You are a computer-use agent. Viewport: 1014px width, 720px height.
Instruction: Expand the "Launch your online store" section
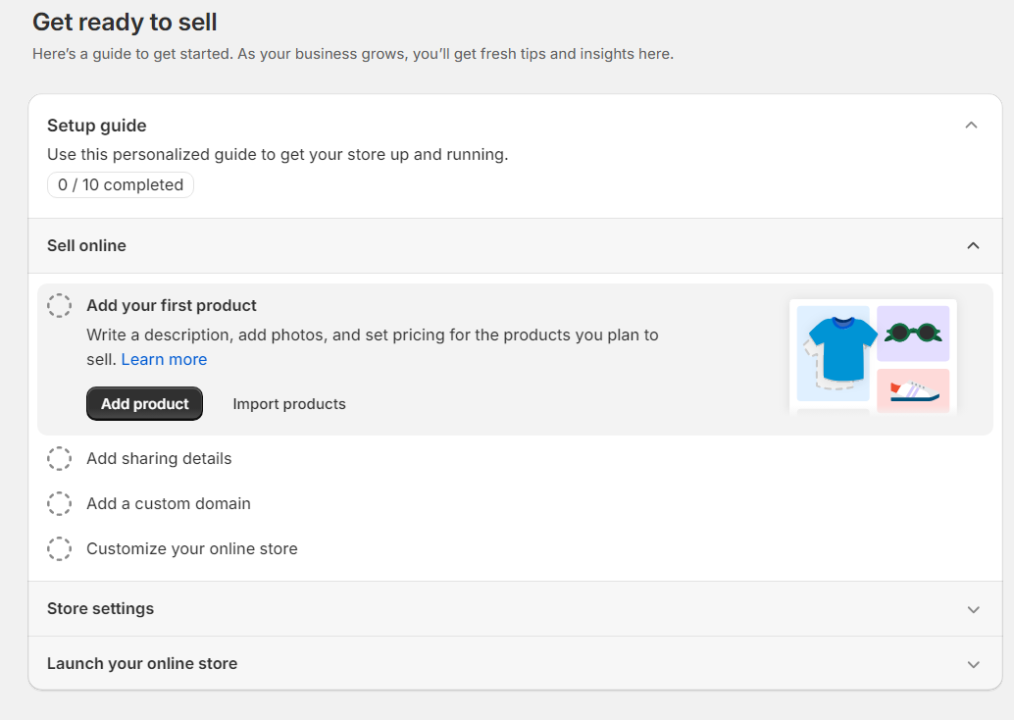click(971, 663)
